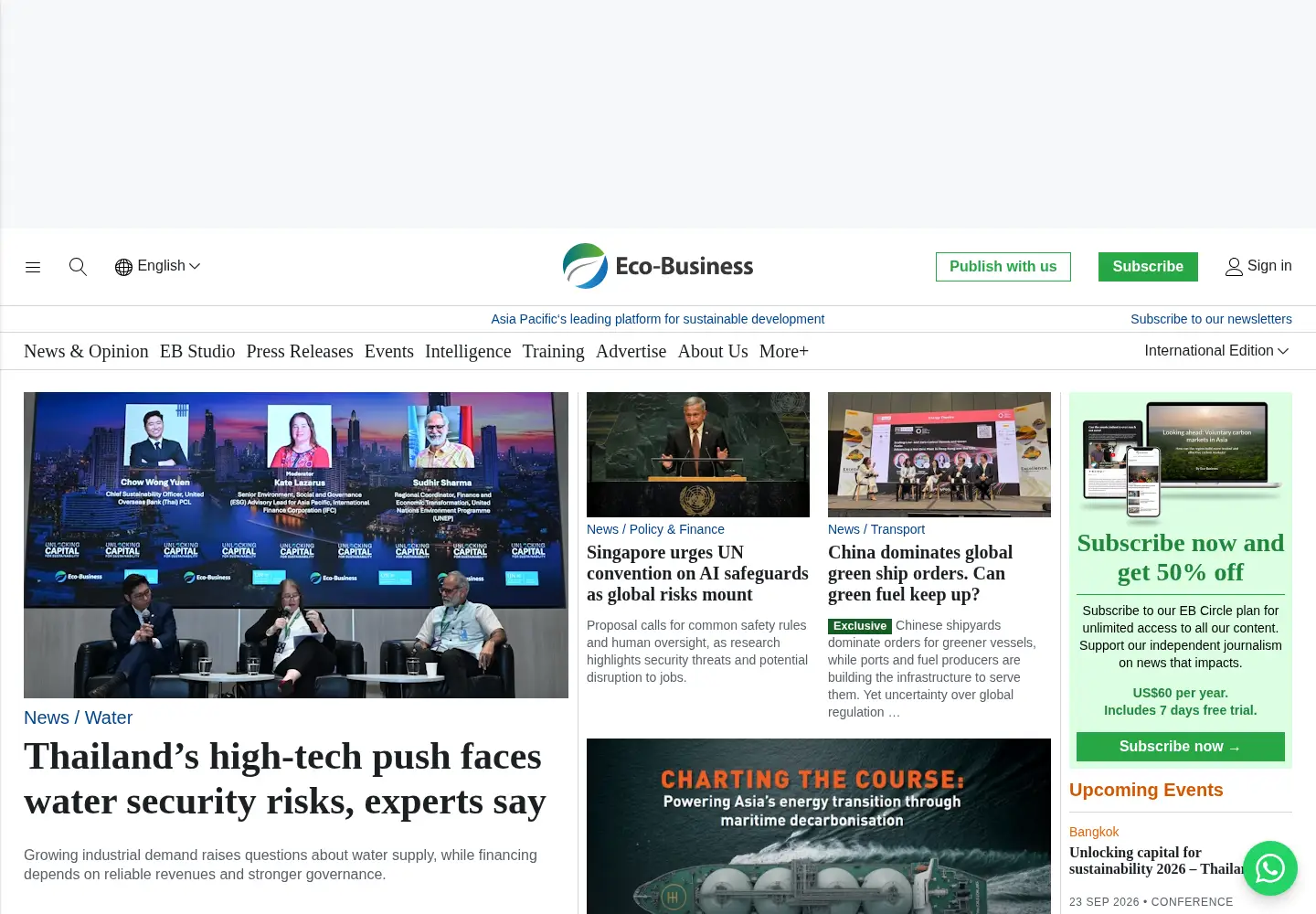Open the Events menu item
The image size is (1316, 914).
point(389,351)
